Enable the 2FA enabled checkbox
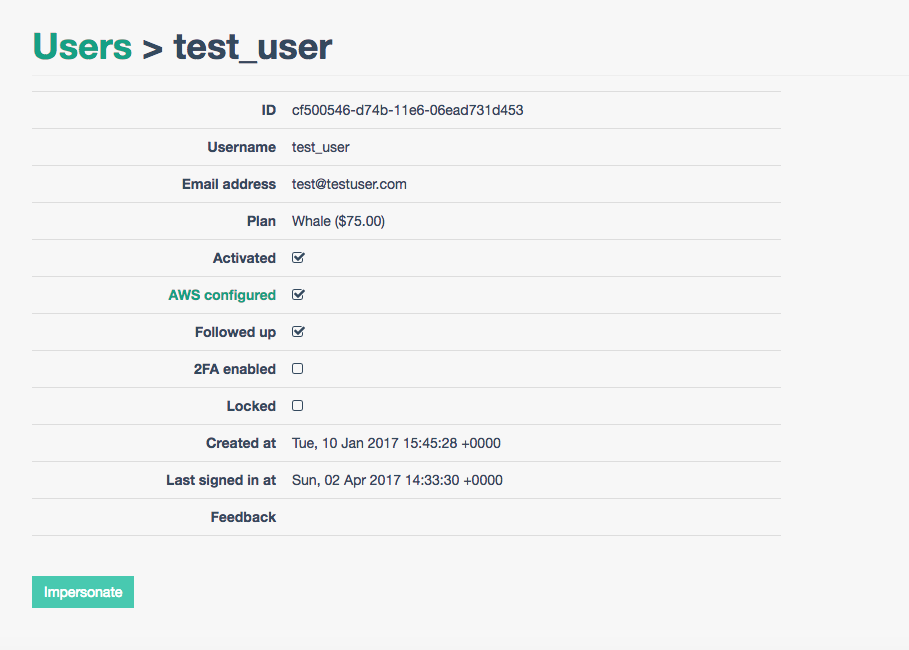 point(297,369)
